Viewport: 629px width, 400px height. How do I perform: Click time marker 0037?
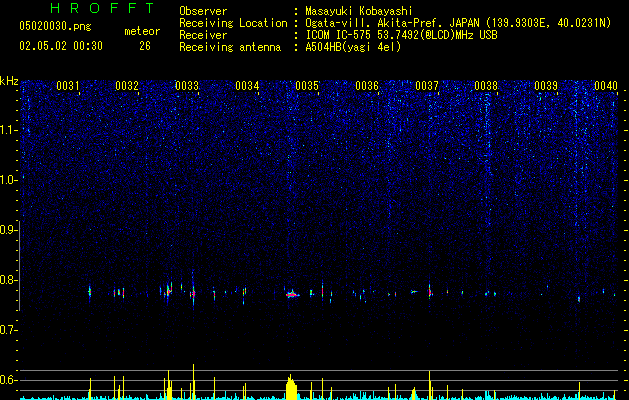pos(427,86)
